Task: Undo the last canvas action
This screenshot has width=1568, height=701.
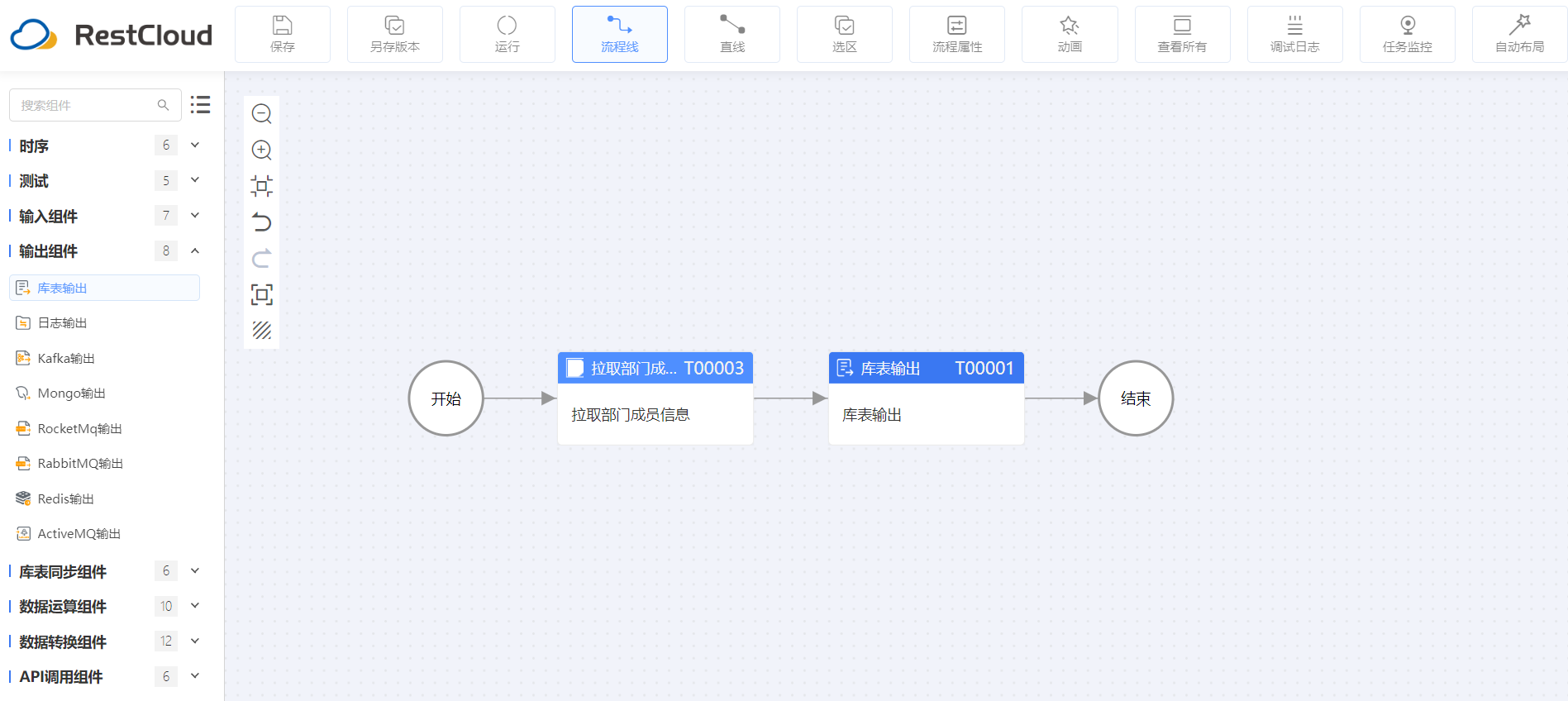Action: (x=262, y=222)
